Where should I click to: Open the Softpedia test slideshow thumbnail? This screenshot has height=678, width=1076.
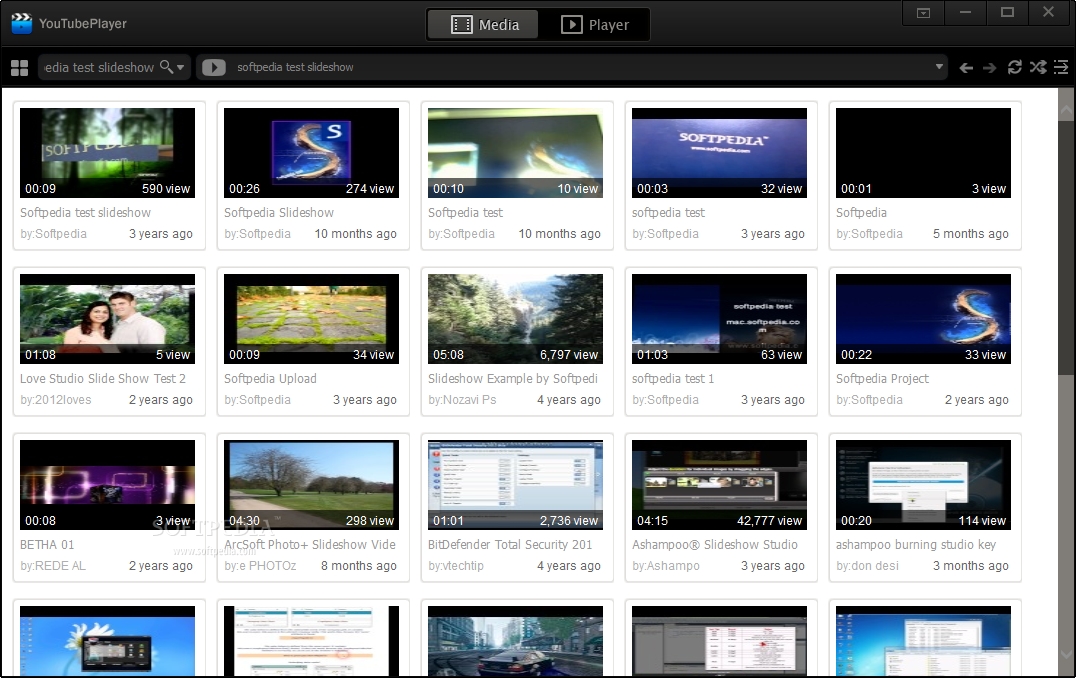[107, 152]
